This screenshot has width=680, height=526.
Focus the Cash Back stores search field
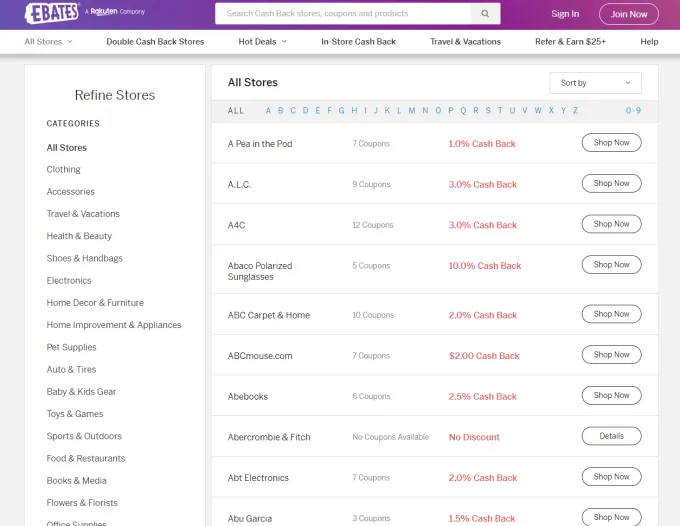coord(343,13)
